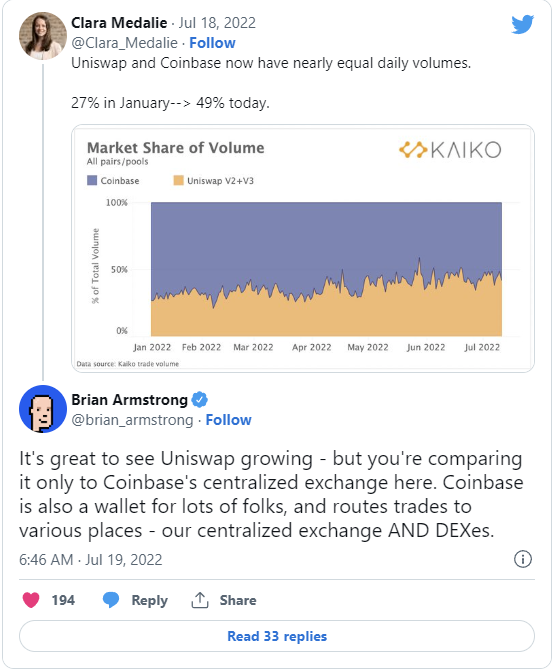Click the Coinbase purple legend swatch
This screenshot has height=670, width=555.
pos(92,180)
